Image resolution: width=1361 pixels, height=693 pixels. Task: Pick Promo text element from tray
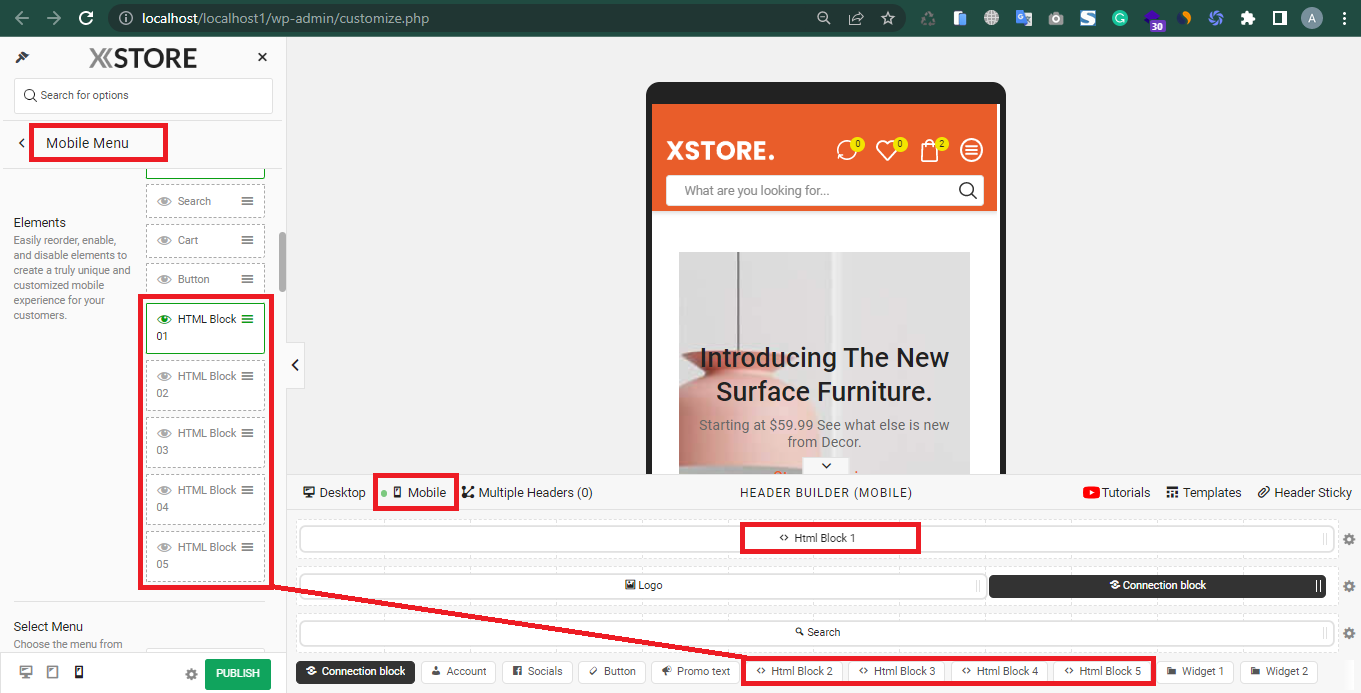(x=695, y=671)
